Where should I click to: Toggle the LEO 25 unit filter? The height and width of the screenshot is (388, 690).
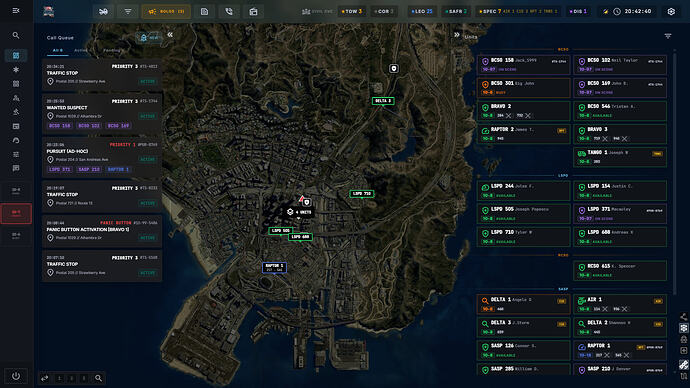pyautogui.click(x=422, y=11)
